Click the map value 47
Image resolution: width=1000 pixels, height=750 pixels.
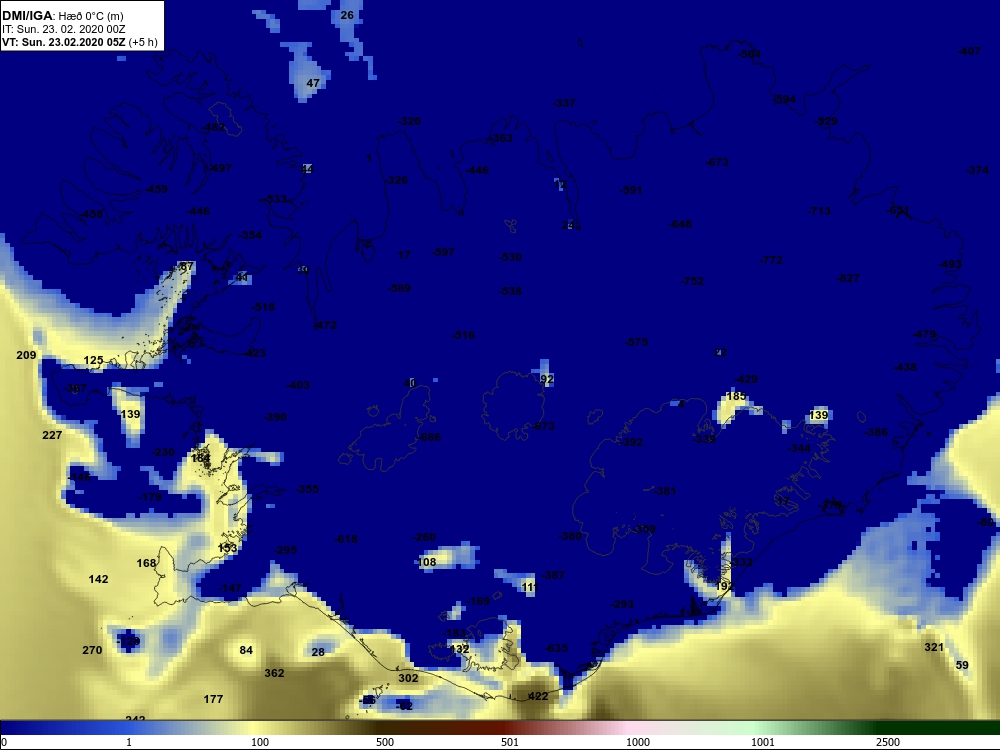[313, 83]
